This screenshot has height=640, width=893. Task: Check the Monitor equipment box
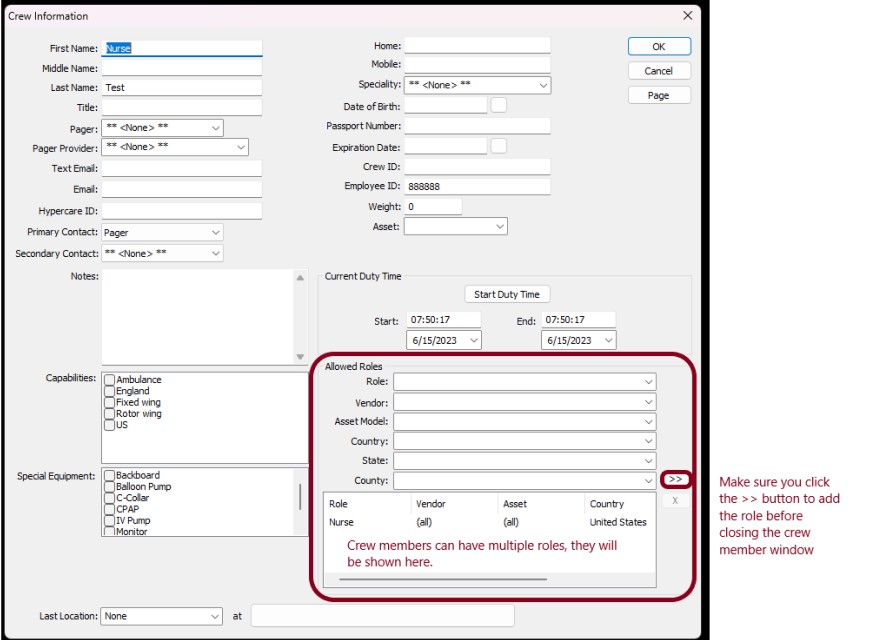coord(110,531)
